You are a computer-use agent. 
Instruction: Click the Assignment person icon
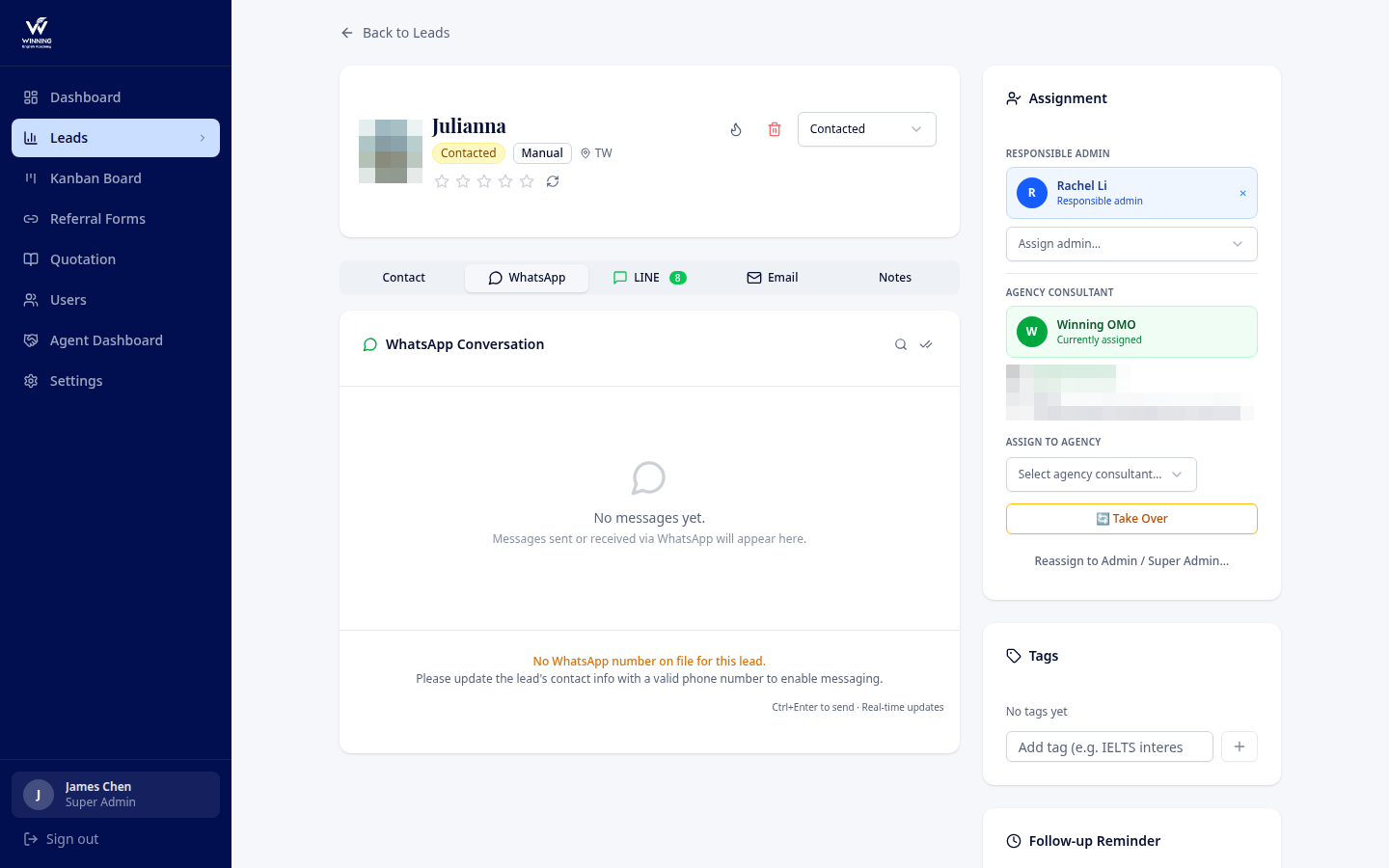click(1014, 98)
